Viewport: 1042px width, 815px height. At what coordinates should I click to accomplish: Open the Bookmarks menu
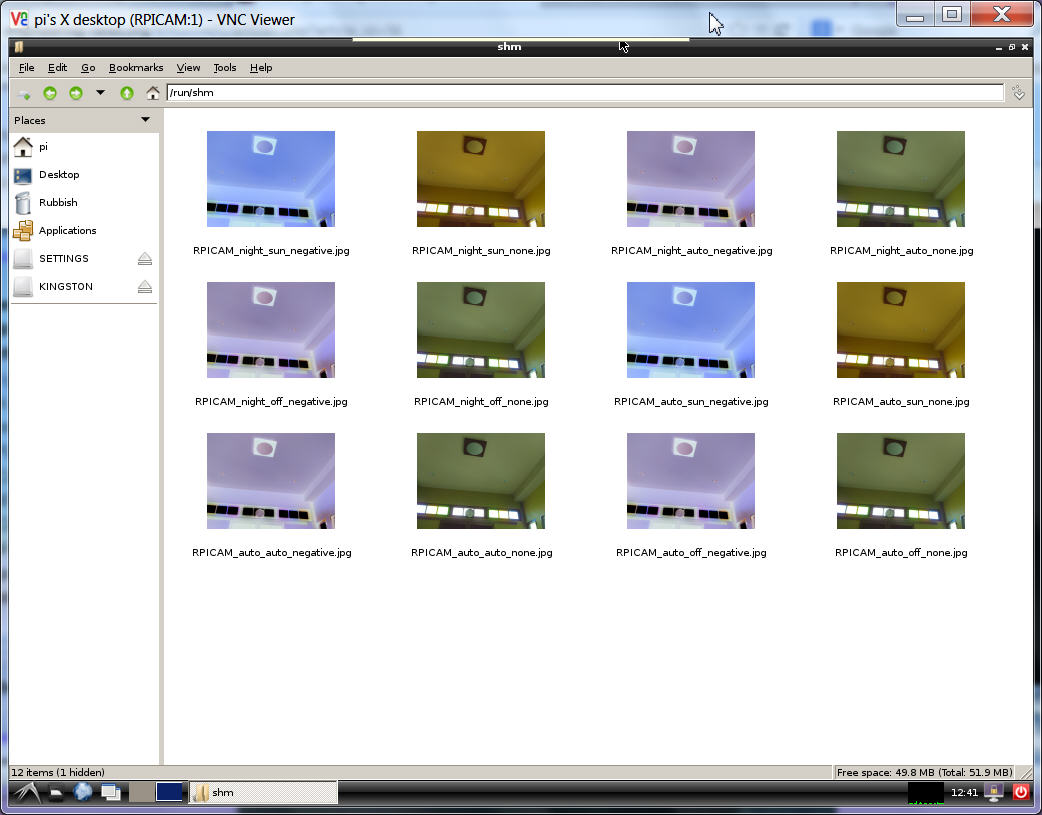[136, 68]
